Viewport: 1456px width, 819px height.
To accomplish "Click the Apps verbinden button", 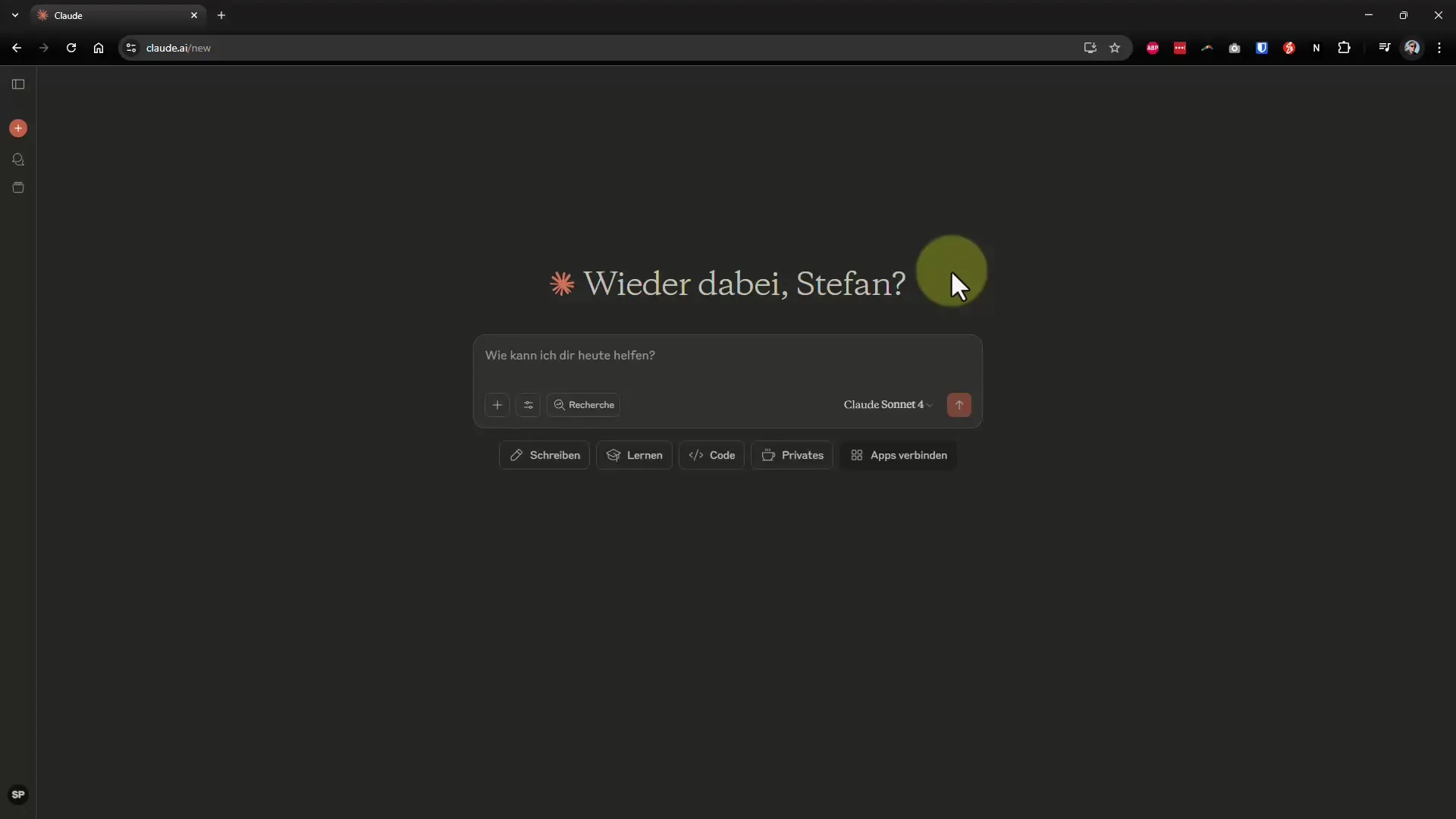I will coord(899,455).
